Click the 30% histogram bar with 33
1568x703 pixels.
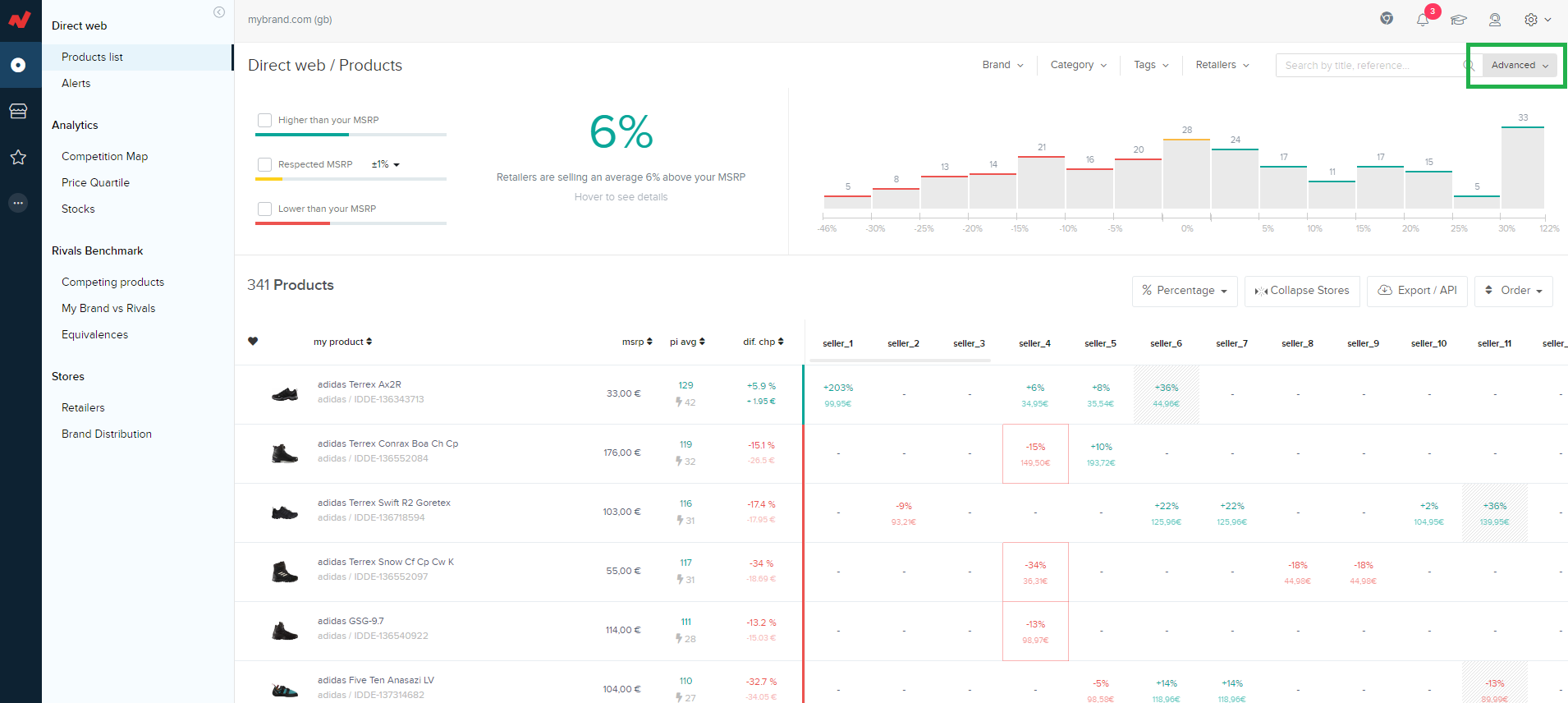click(1523, 168)
